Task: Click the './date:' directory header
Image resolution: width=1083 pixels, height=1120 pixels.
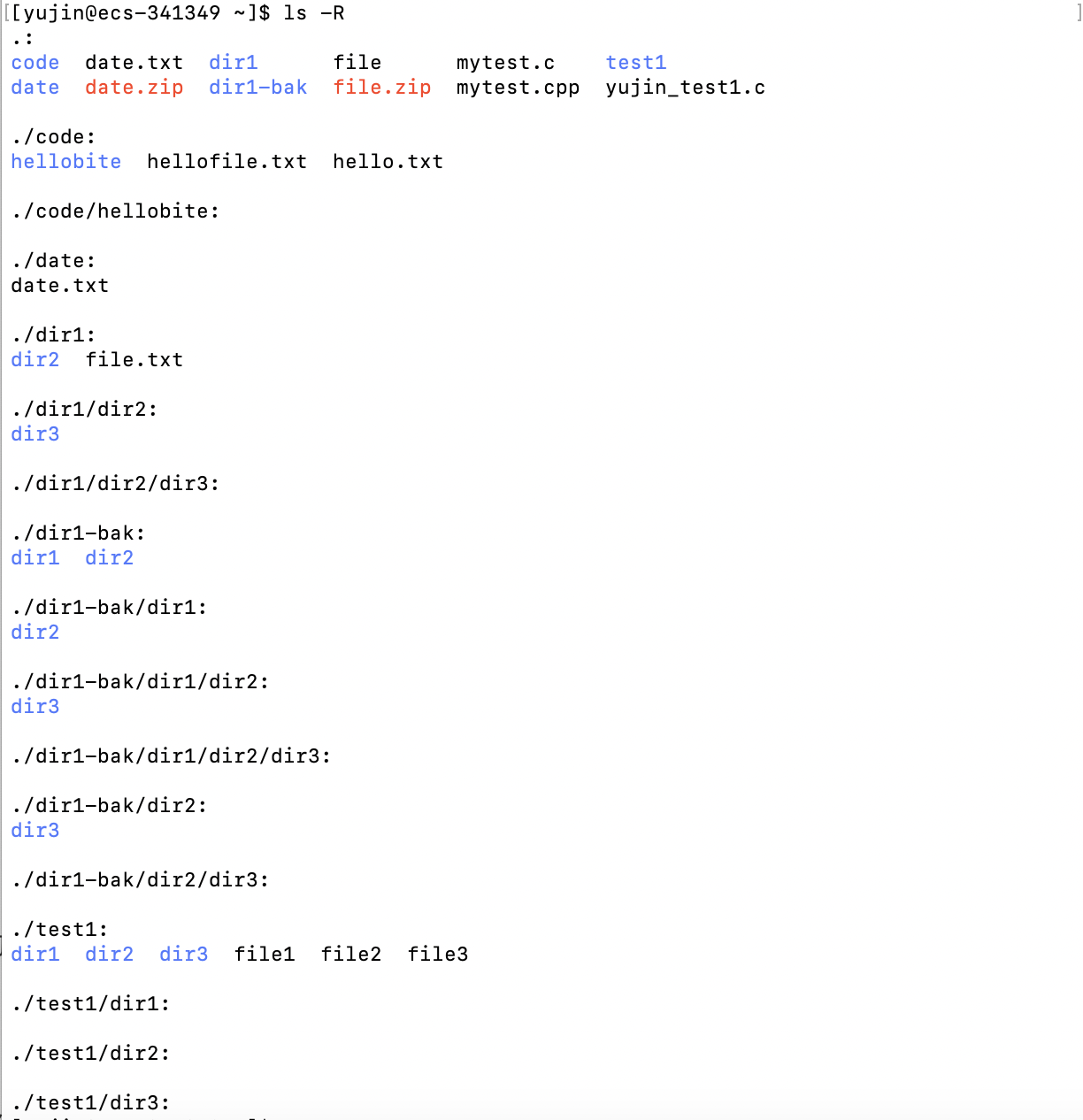Action: [54, 261]
